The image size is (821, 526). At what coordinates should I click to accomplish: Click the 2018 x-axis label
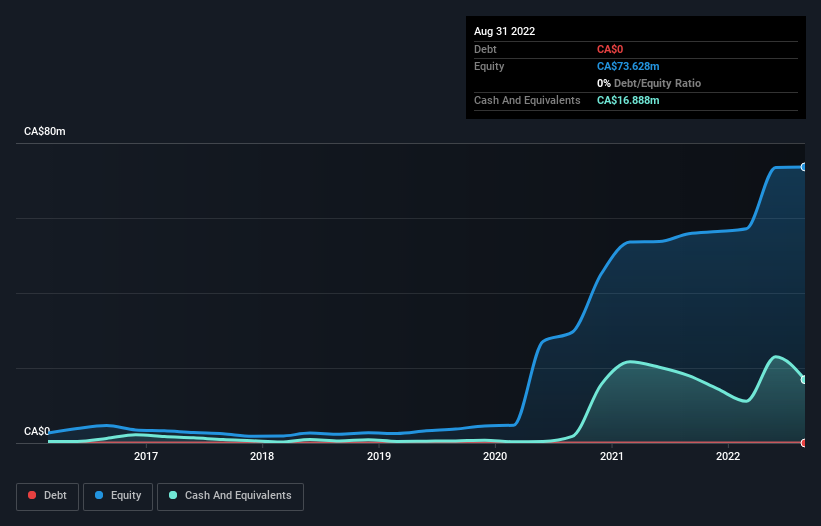point(262,456)
